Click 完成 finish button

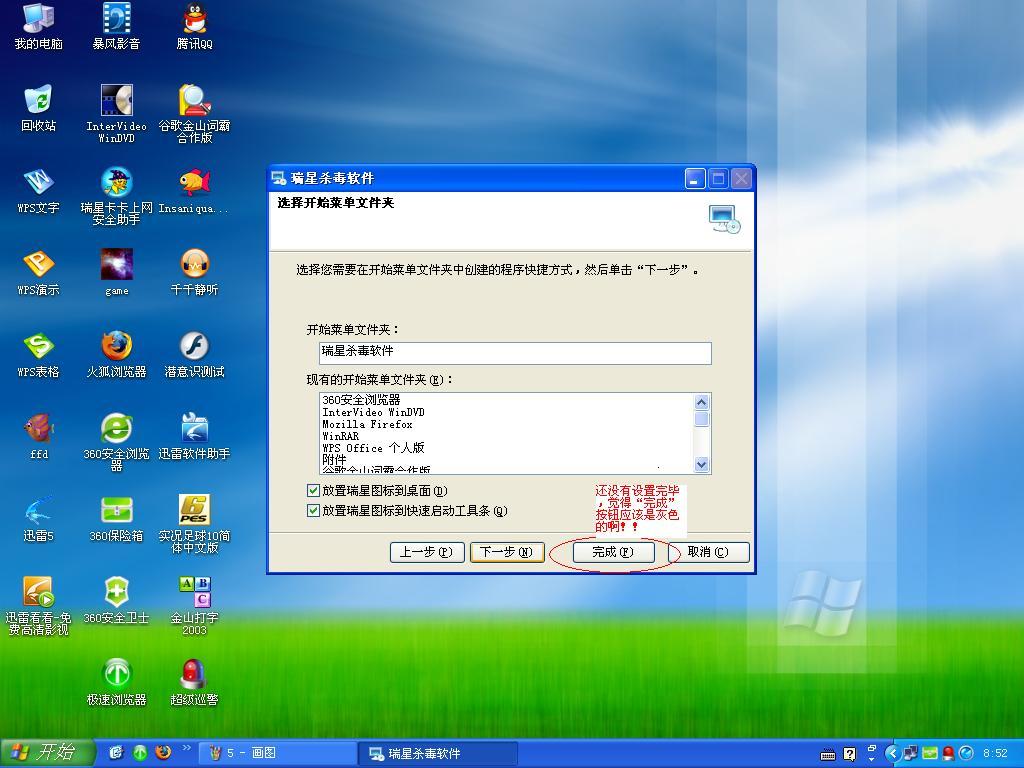[613, 552]
